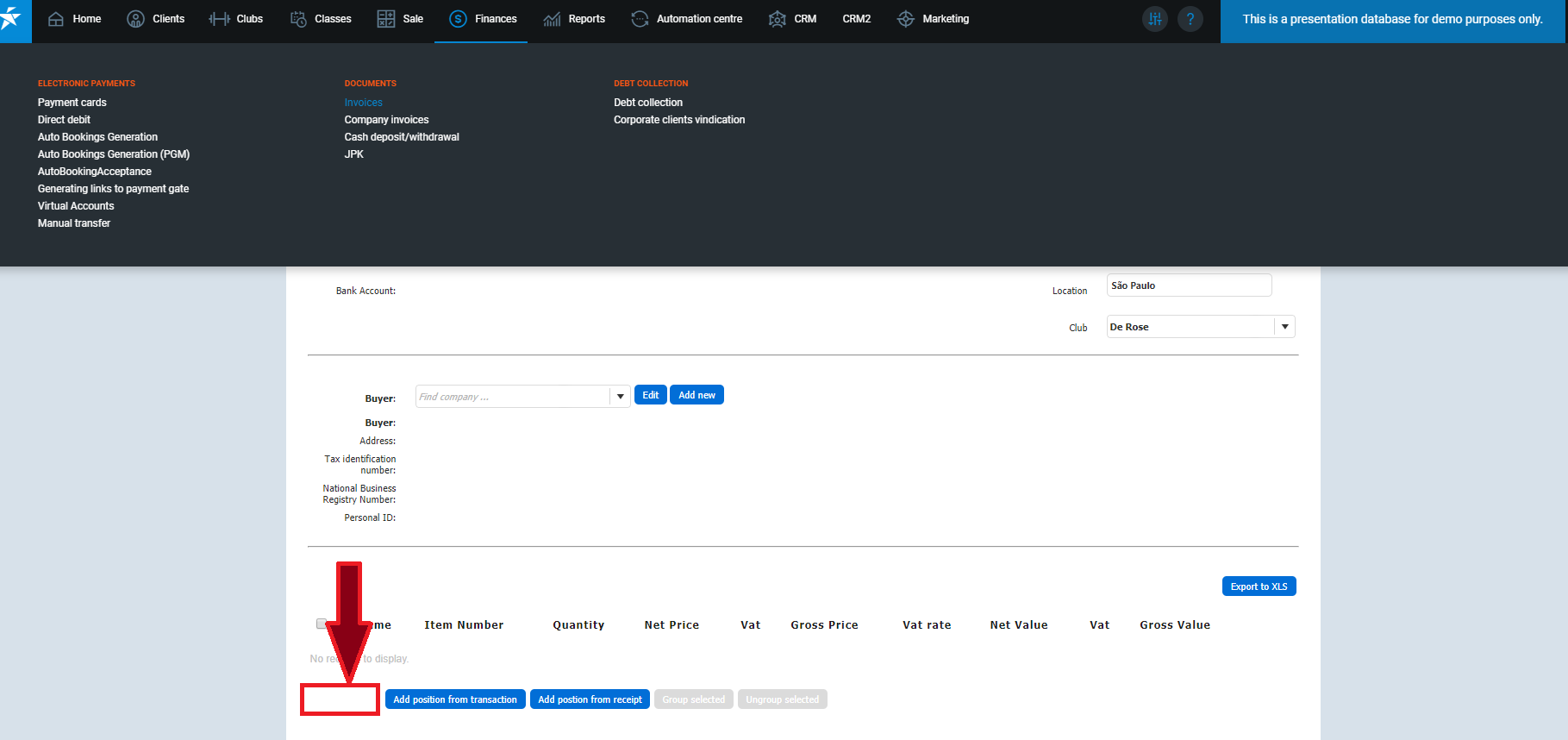The image size is (1568, 740).
Task: Click the Sale calculator icon
Action: click(x=386, y=19)
